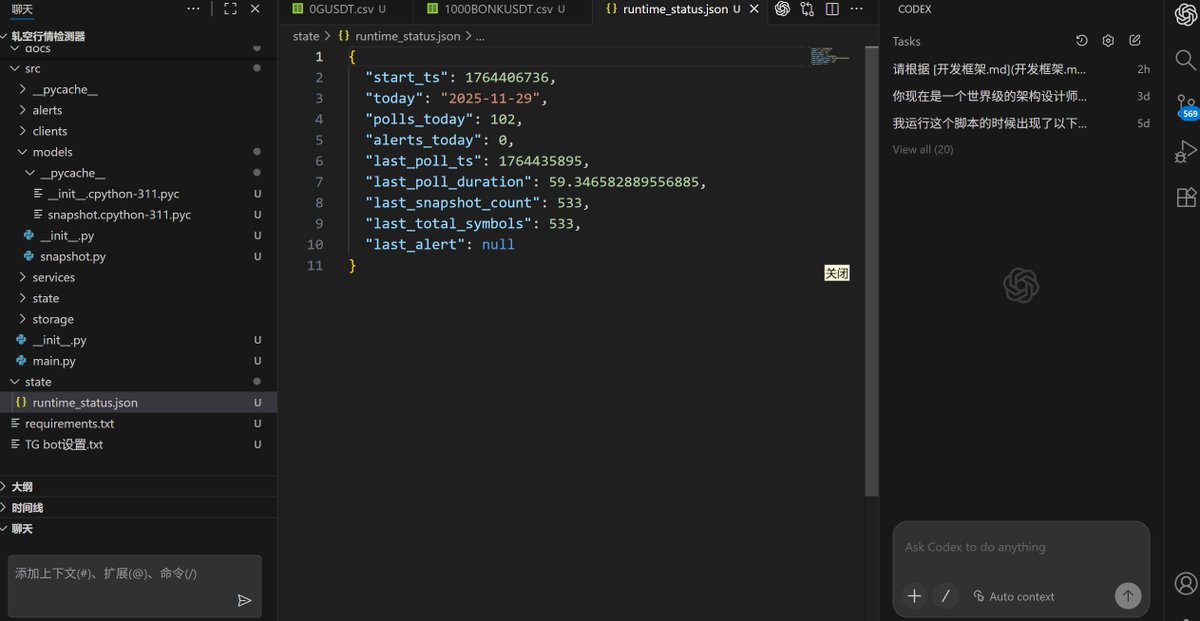
Task: Open more actions in chat panel header
Action: [x=194, y=9]
